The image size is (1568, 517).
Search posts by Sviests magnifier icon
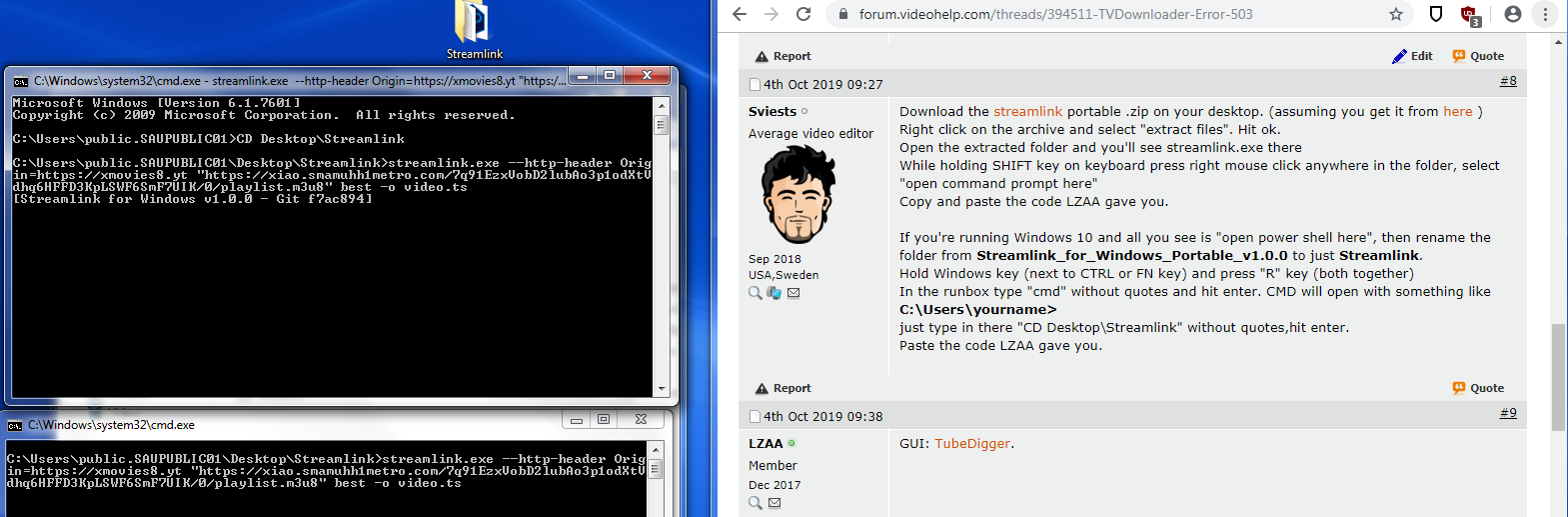[x=756, y=293]
